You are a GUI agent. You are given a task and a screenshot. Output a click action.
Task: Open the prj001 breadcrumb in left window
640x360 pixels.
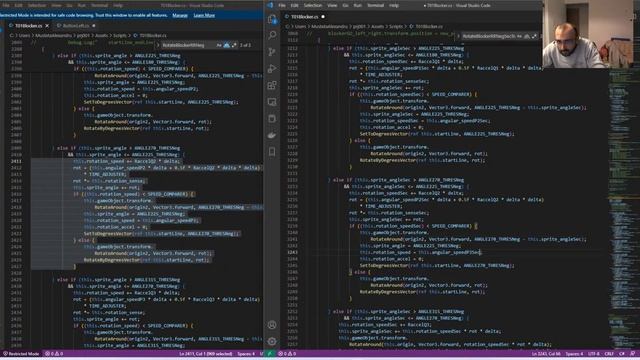pyautogui.click(x=83, y=36)
